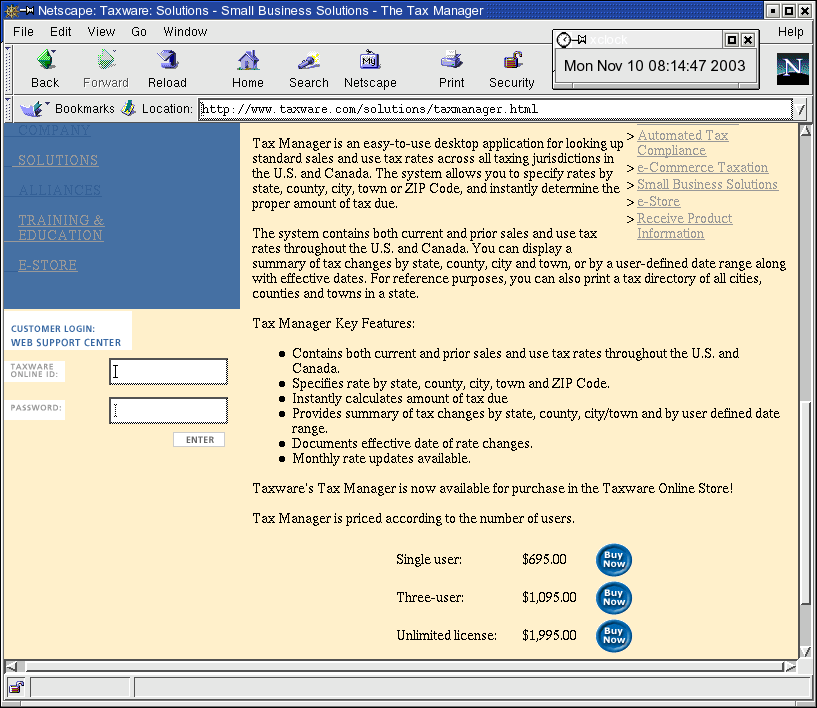
Task: Open the Help menu
Action: click(x=790, y=32)
